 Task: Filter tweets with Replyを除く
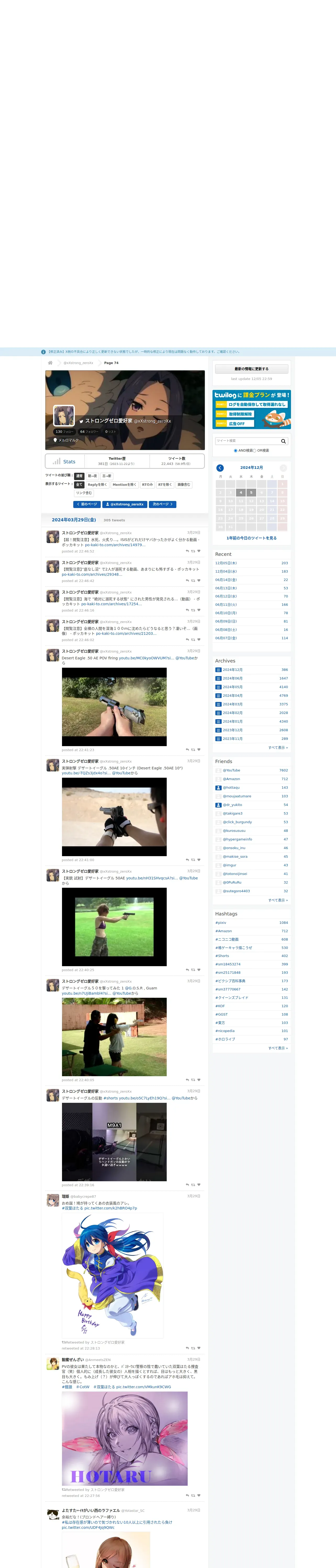pyautogui.click(x=98, y=485)
